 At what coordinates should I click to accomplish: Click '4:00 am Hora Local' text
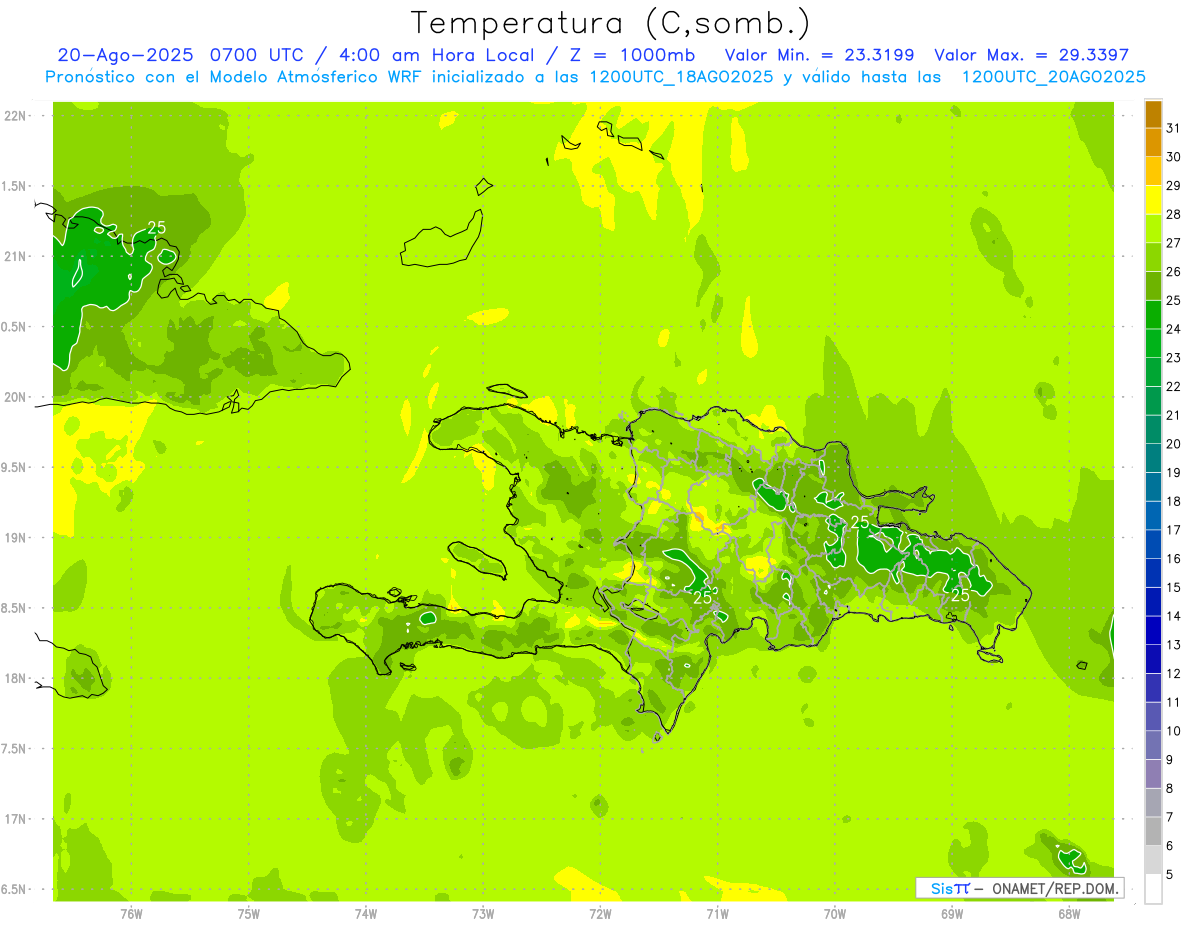(x=434, y=55)
